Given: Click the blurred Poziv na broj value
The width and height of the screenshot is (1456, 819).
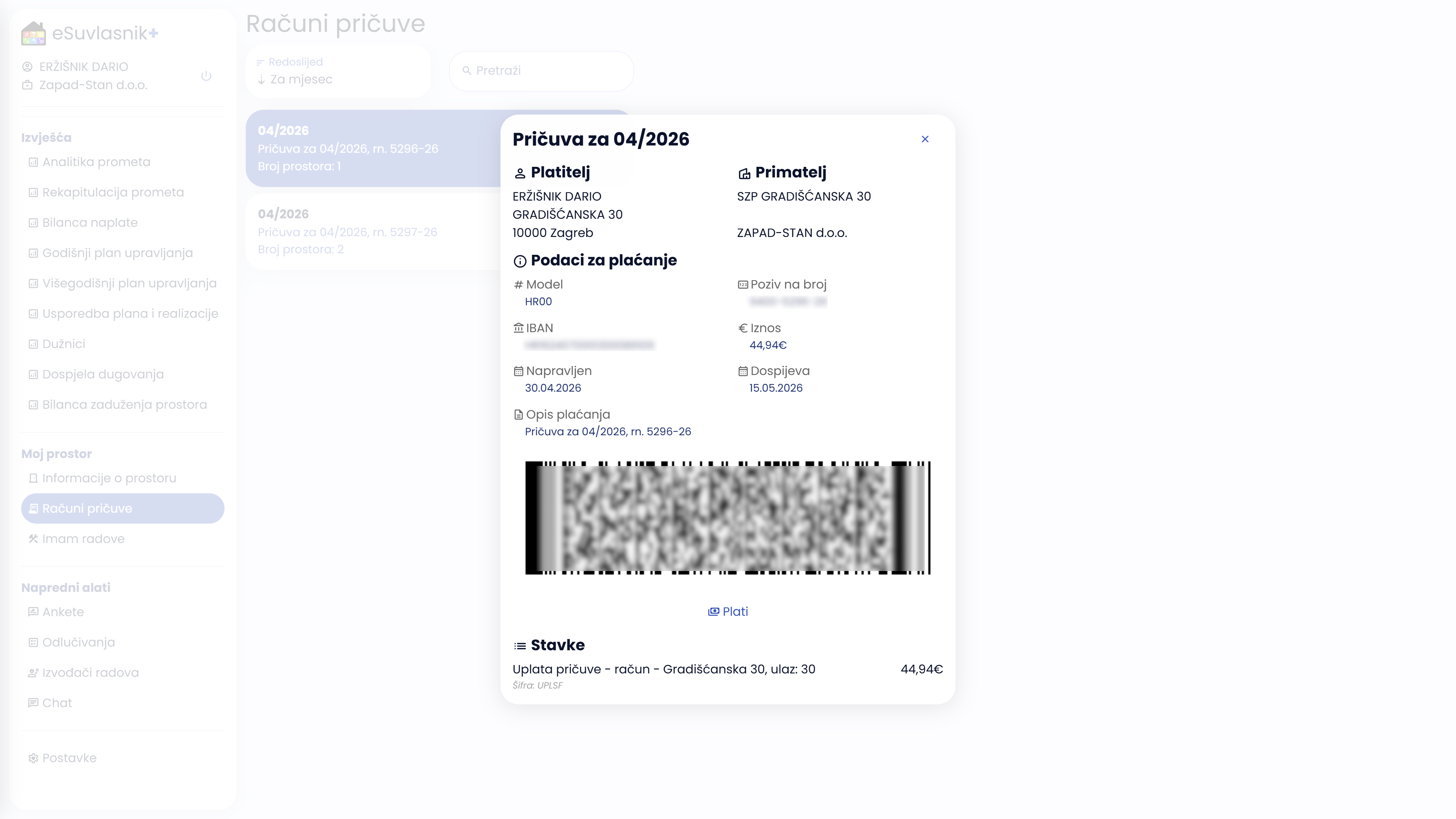Looking at the screenshot, I should [x=788, y=302].
